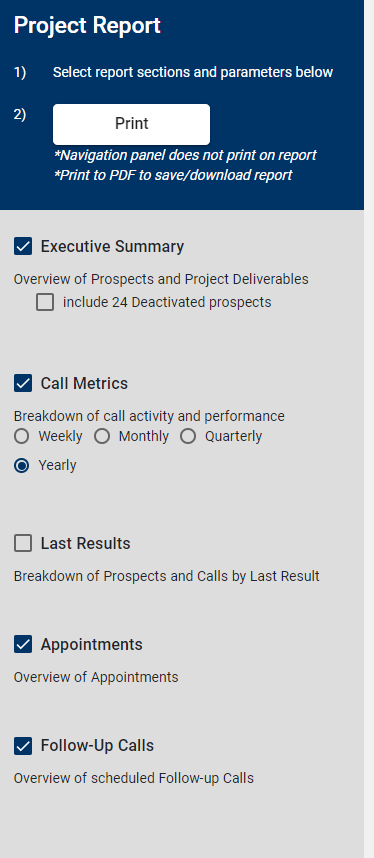Click the Call Metrics section label
This screenshot has height=858, width=374.
pyautogui.click(x=84, y=383)
